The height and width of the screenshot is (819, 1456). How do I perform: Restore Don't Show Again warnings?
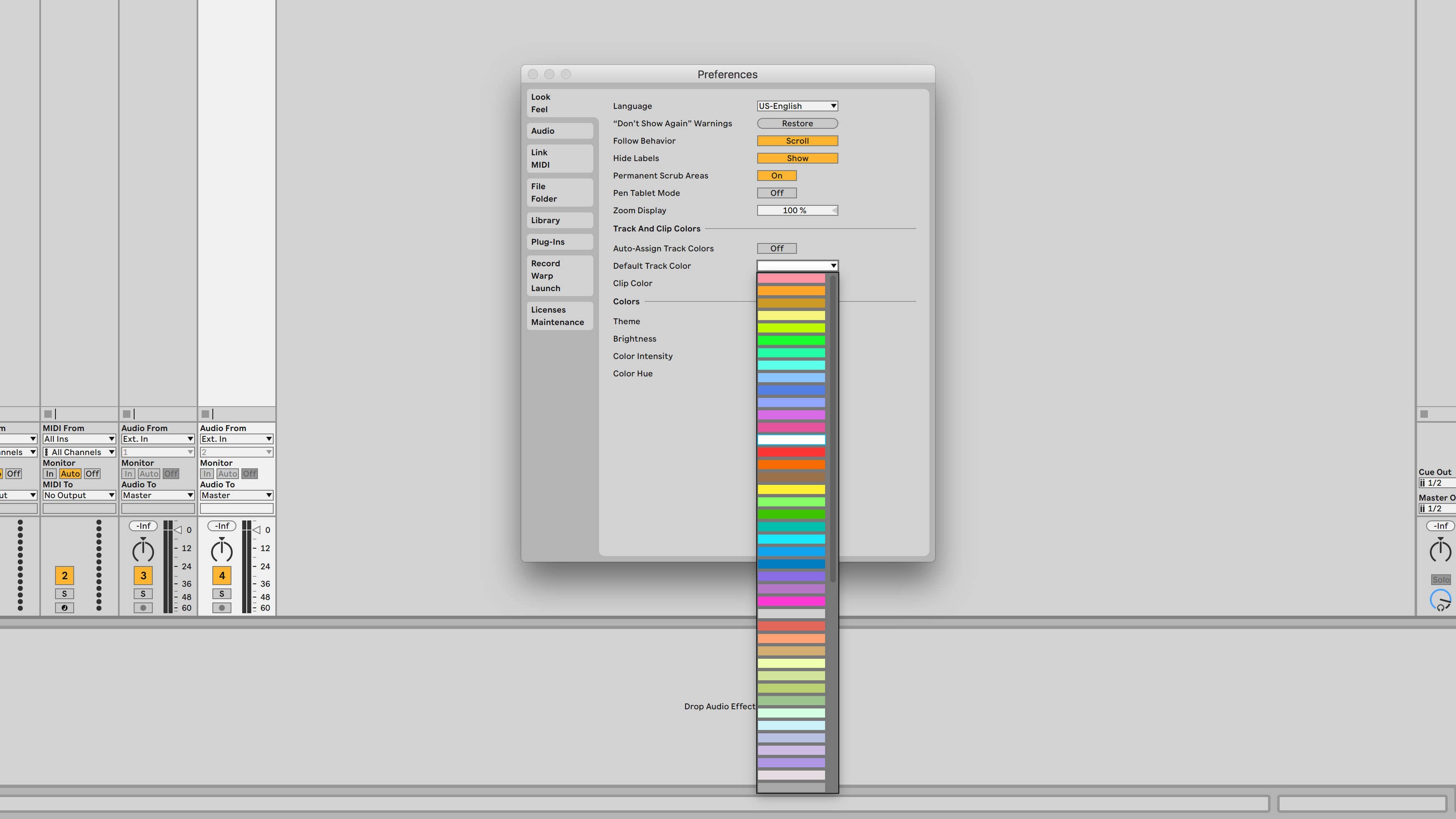click(x=797, y=123)
